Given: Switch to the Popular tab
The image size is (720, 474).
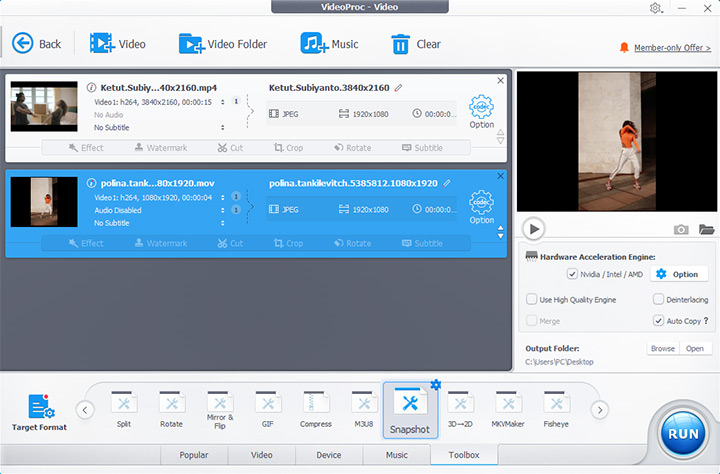Looking at the screenshot, I should click(194, 455).
